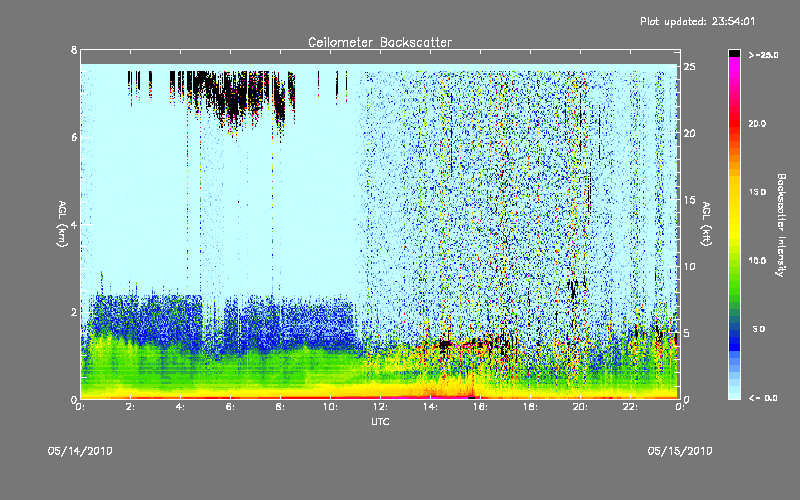Click the "22:" tick on the UTC axis
The height and width of the screenshot is (500, 800).
[x=630, y=407]
